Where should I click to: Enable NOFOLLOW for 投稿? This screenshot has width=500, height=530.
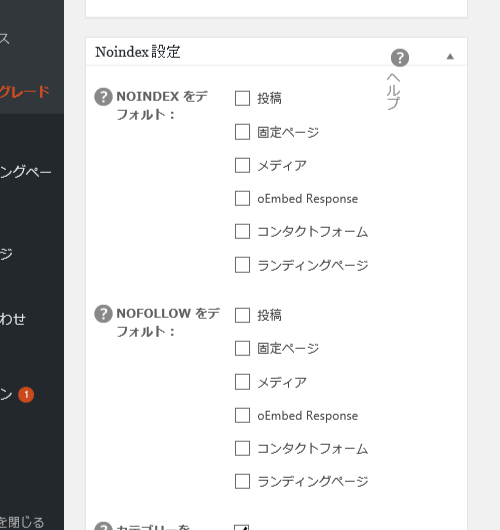242,315
